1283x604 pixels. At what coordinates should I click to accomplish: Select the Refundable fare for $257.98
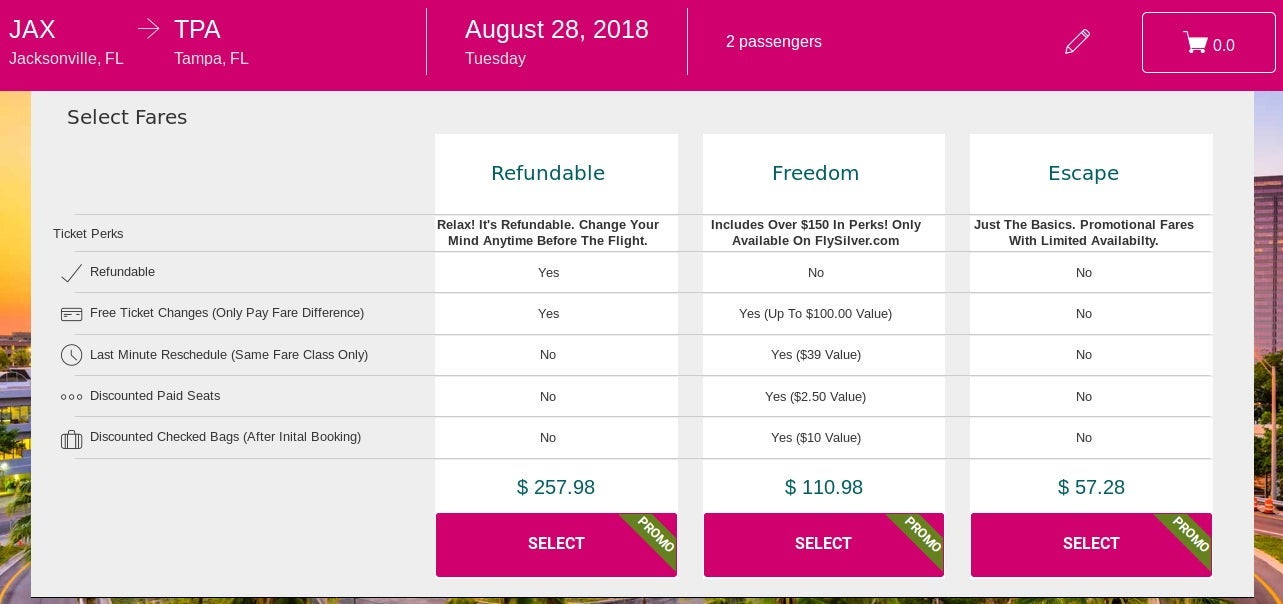coord(556,544)
